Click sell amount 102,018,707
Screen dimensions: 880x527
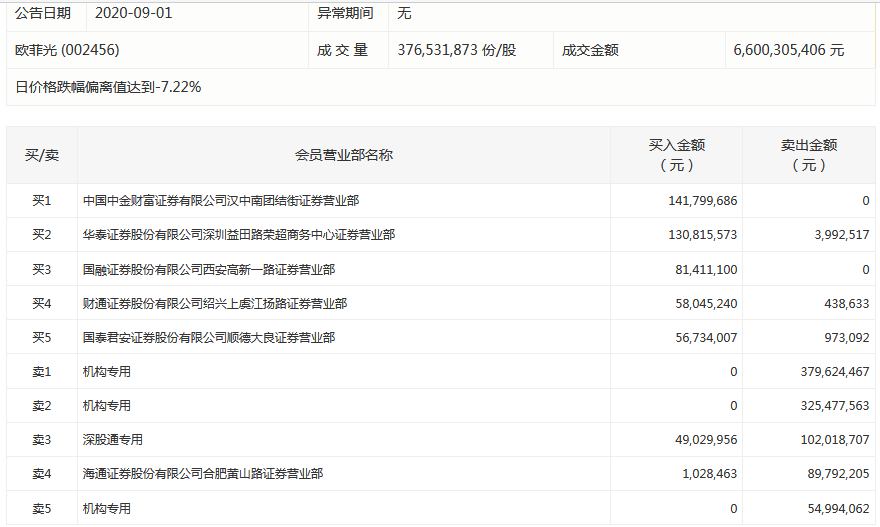835,440
